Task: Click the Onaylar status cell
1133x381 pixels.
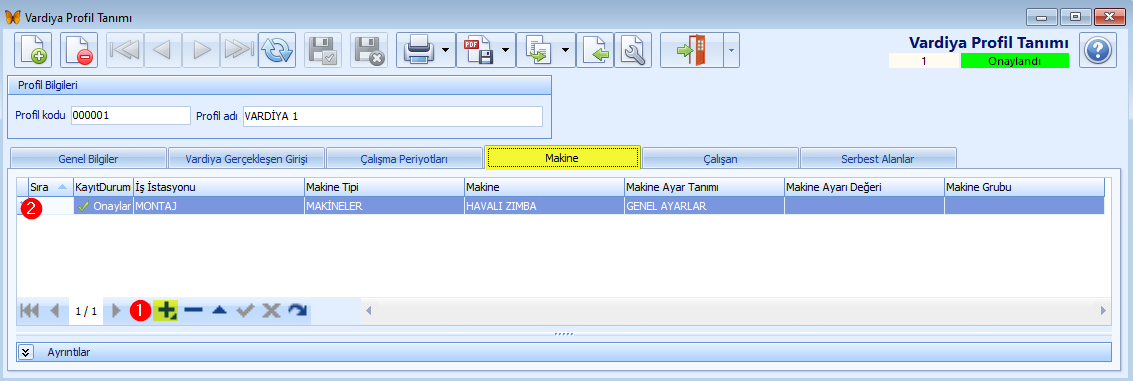Action: (x=103, y=205)
